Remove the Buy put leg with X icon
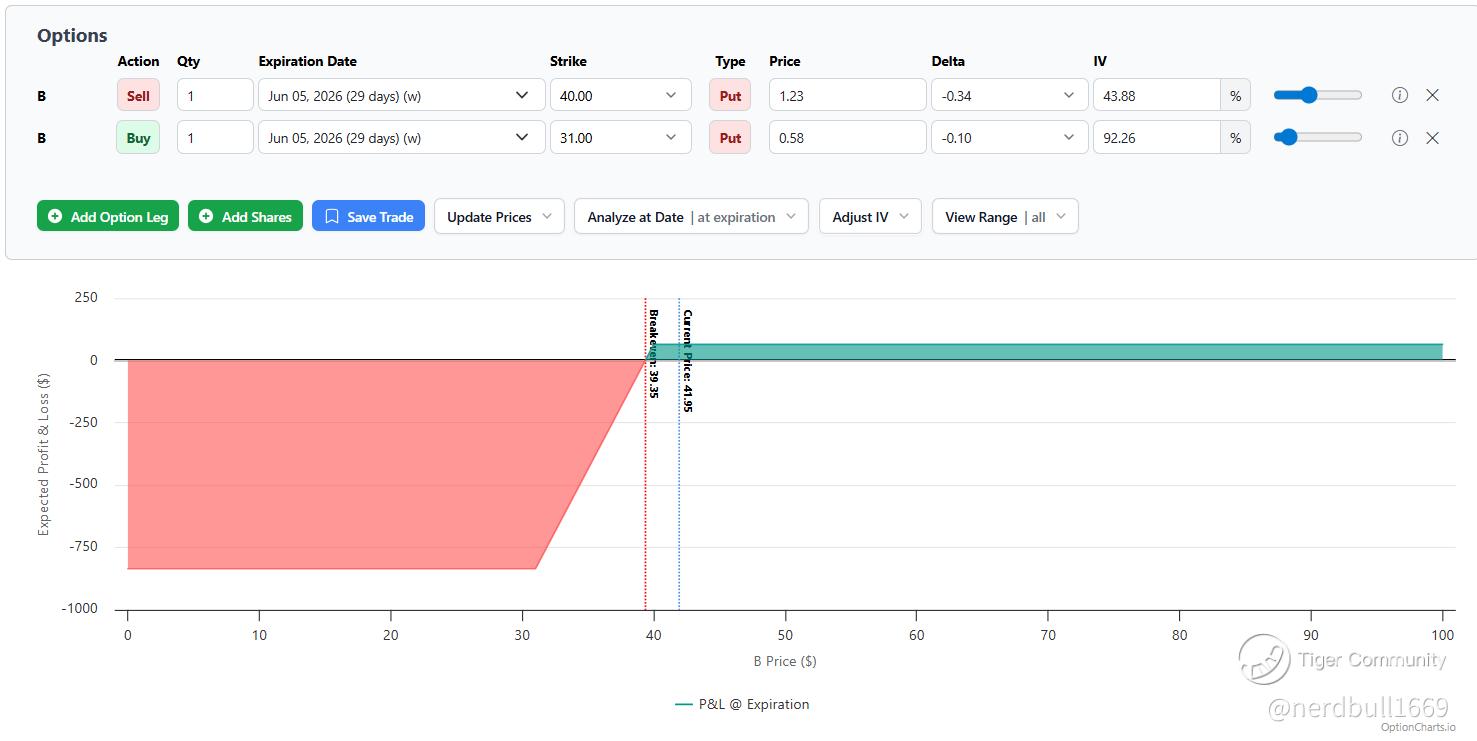The width and height of the screenshot is (1477, 741). coord(1432,138)
